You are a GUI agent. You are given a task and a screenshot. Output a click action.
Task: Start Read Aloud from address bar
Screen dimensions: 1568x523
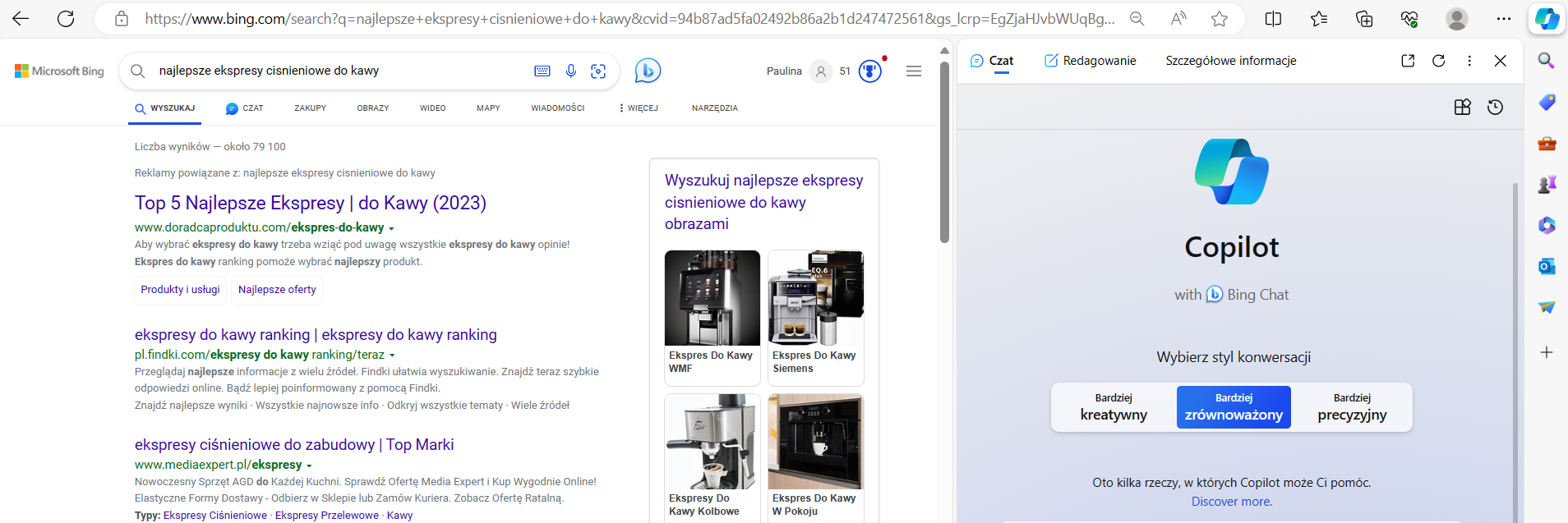coord(1178,19)
